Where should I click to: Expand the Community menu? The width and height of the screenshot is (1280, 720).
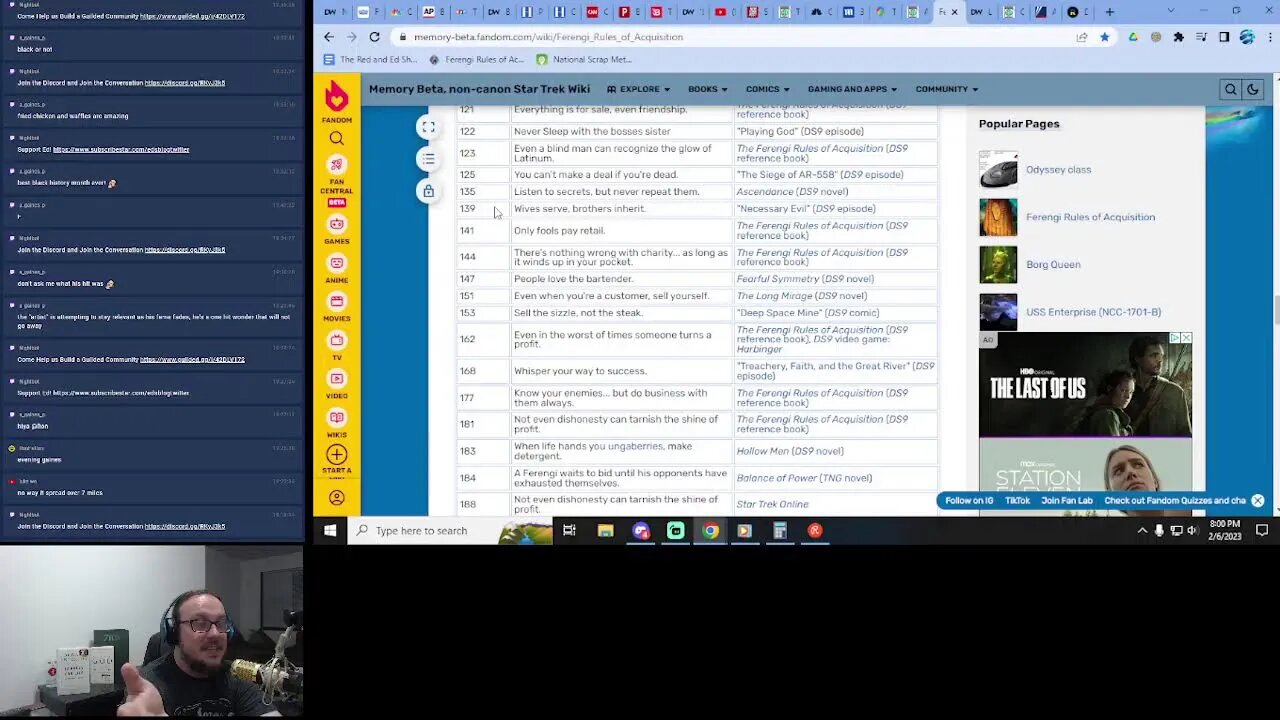[946, 89]
